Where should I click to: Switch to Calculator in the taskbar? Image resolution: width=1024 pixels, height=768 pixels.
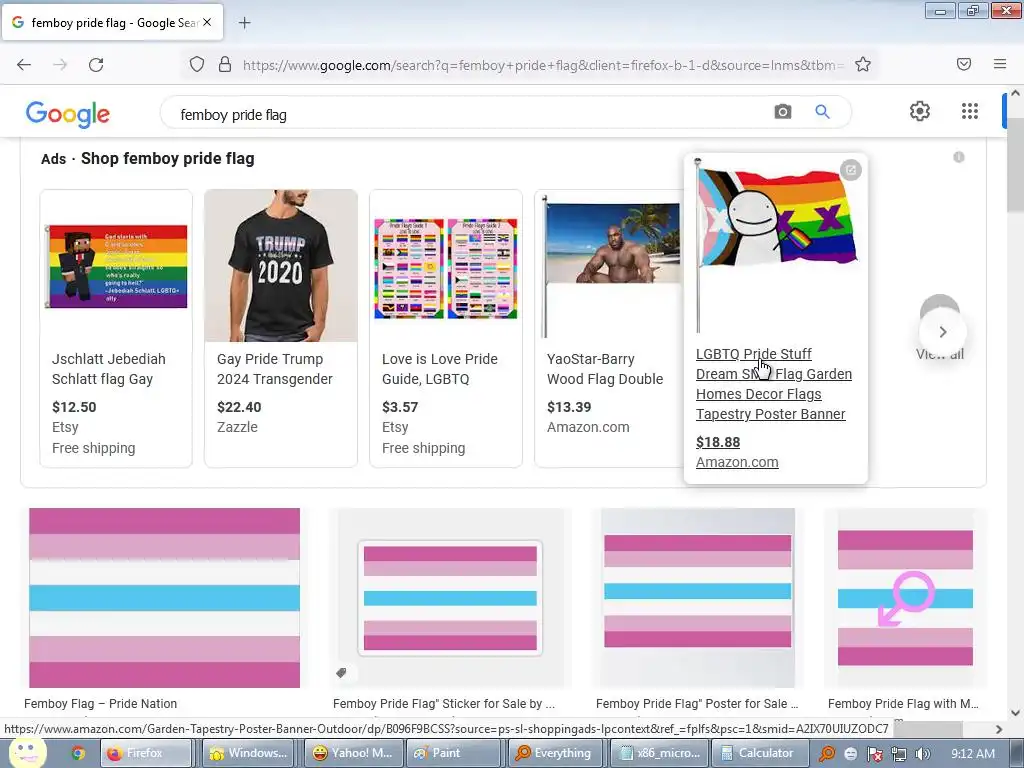pos(759,753)
